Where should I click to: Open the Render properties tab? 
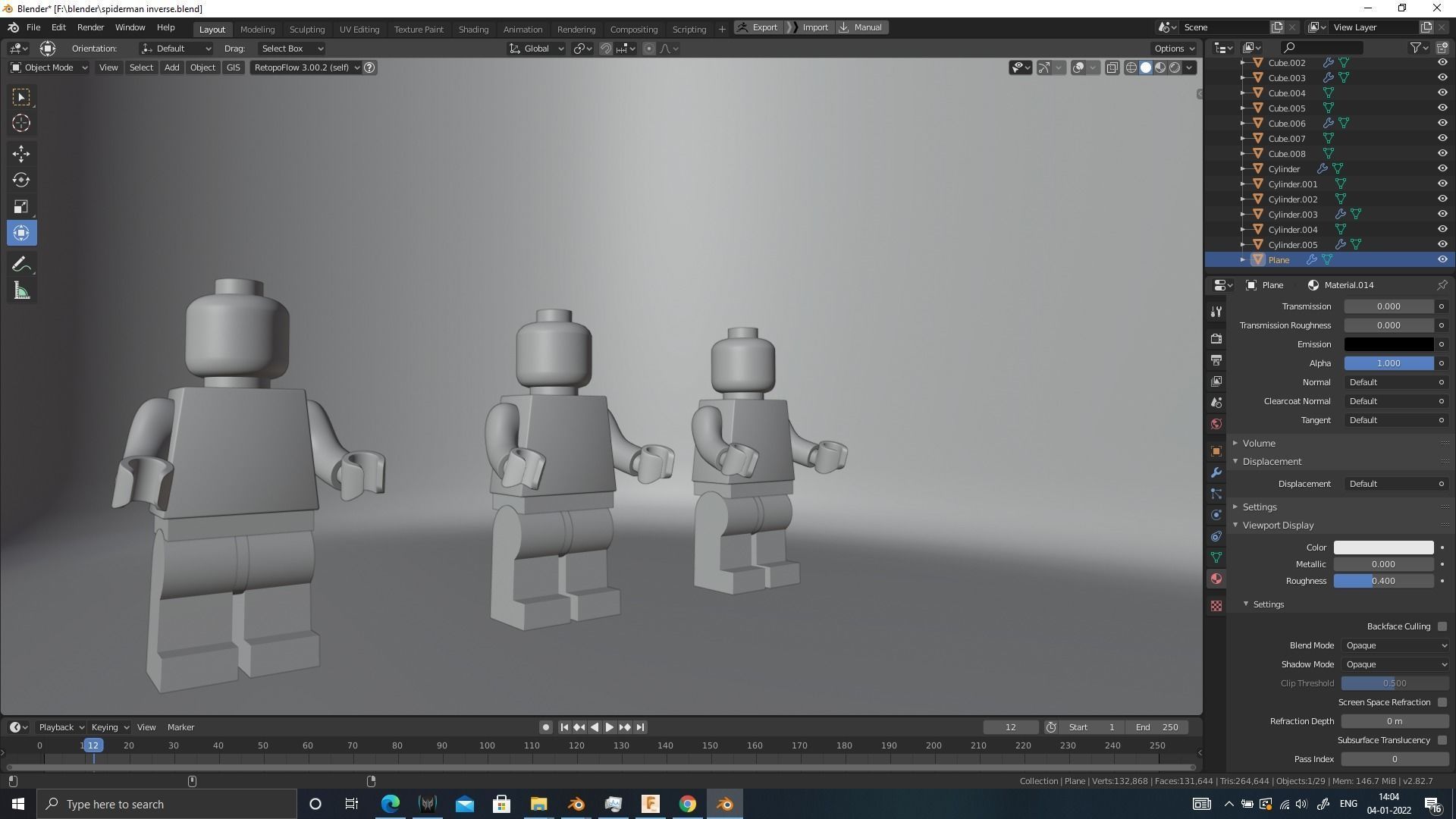click(x=1216, y=338)
